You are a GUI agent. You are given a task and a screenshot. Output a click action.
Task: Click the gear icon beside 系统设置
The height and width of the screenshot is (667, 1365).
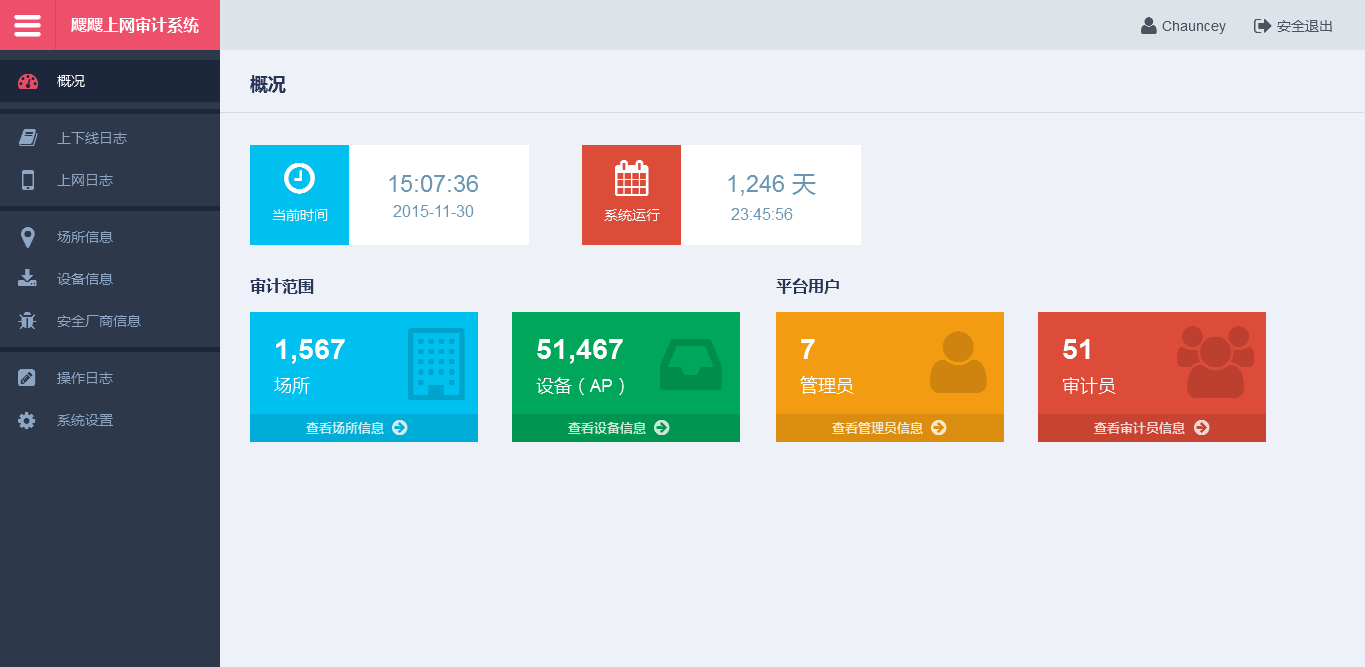click(28, 420)
